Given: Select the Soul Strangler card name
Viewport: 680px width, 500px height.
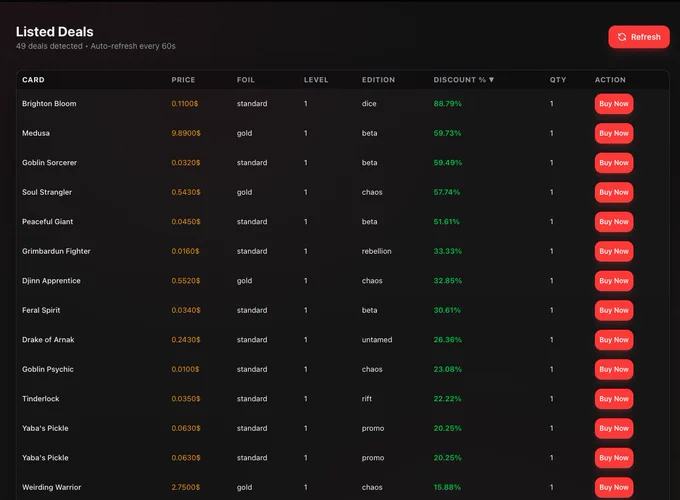Looking at the screenshot, I should pyautogui.click(x=47, y=192).
